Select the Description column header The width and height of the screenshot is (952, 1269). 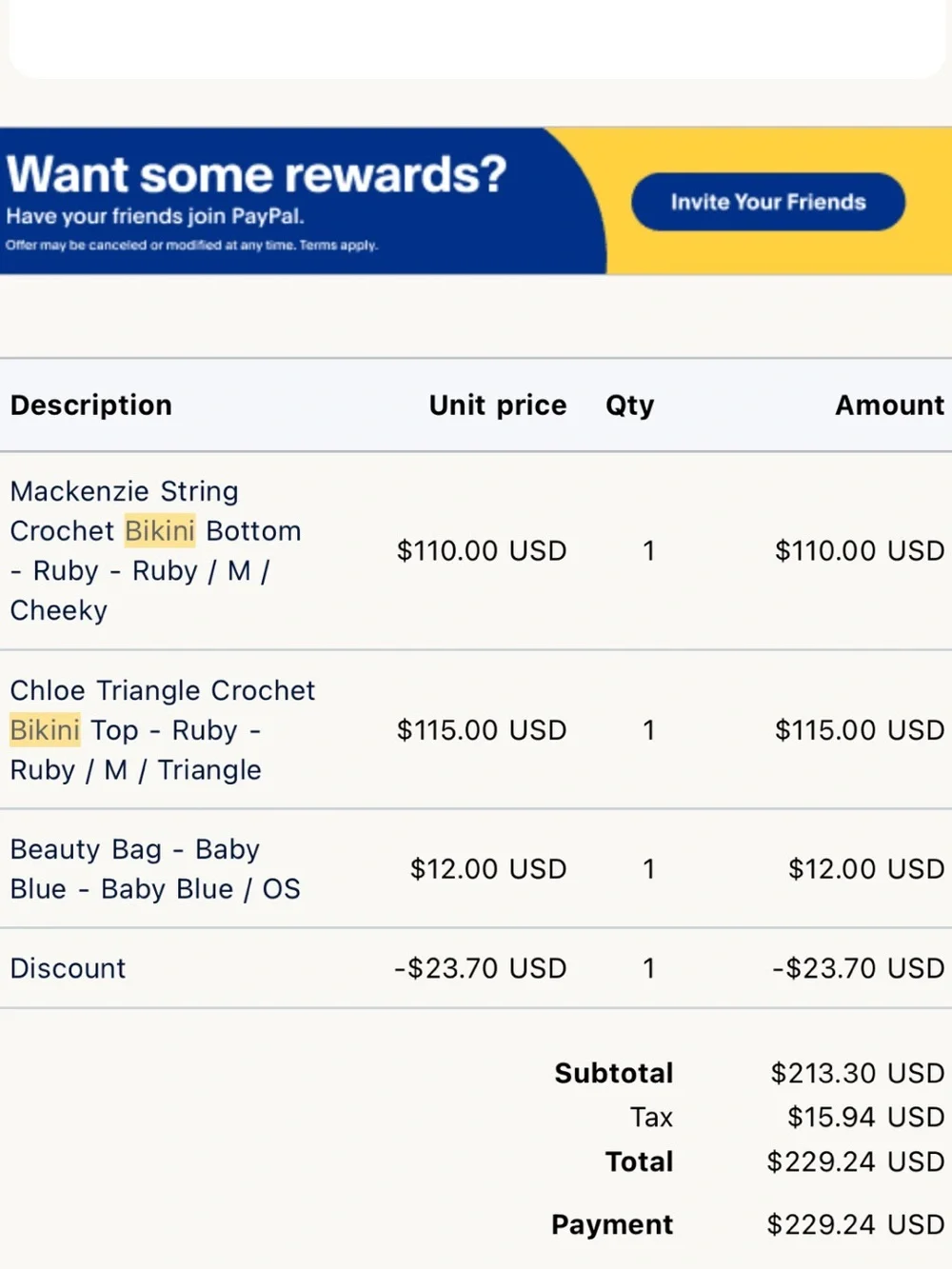click(91, 406)
